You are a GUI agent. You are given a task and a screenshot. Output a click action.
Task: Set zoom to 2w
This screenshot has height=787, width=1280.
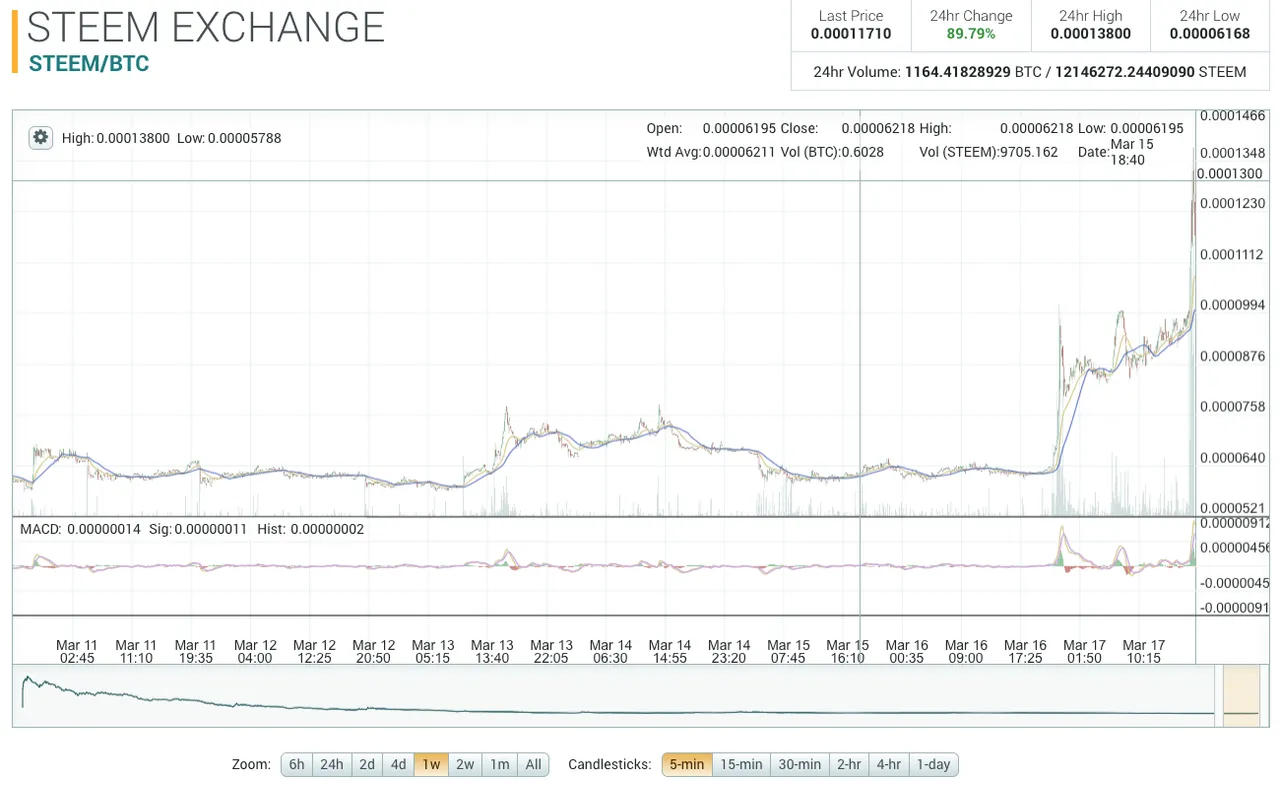point(465,765)
